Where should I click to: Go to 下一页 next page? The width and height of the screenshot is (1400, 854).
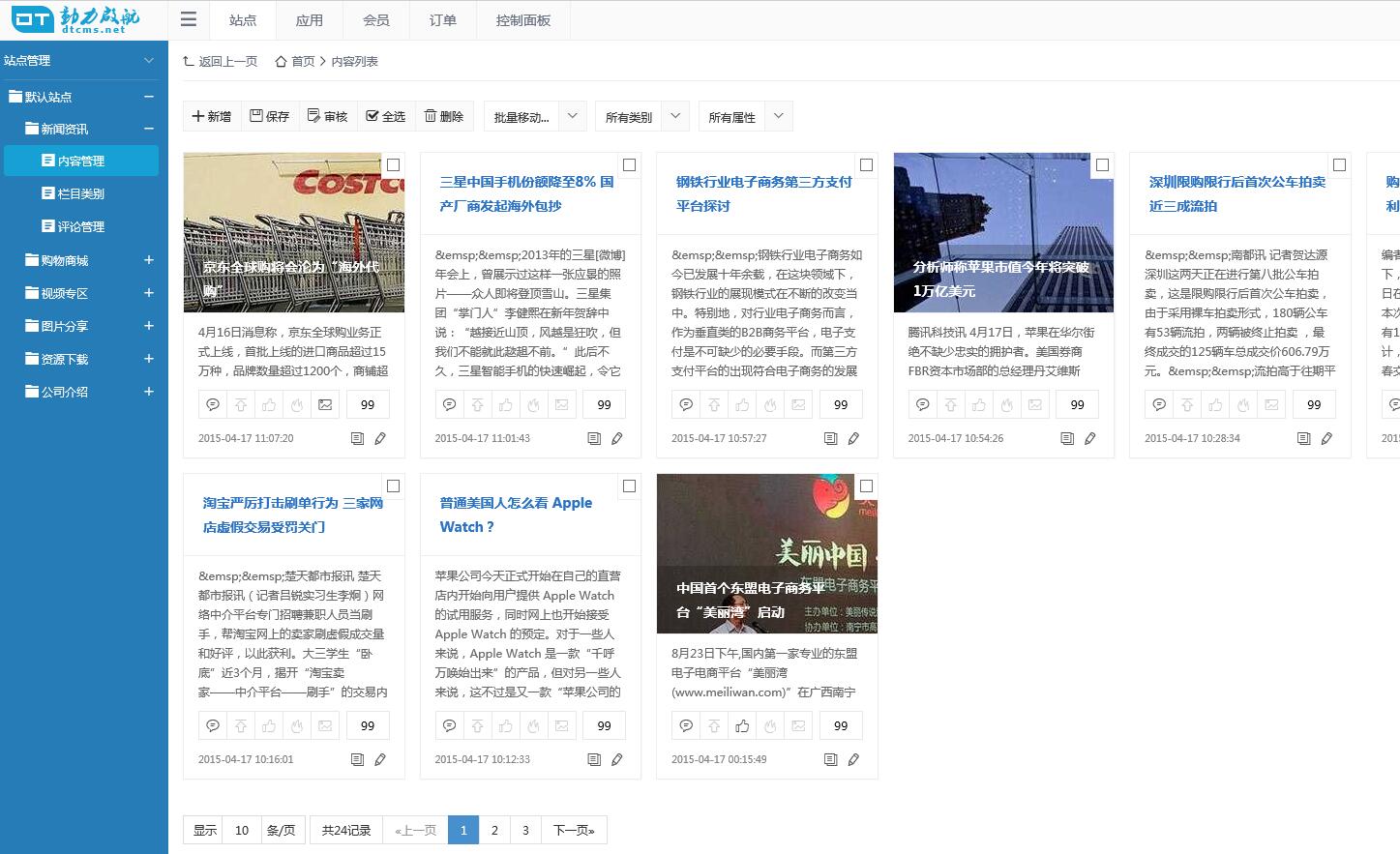pos(574,830)
